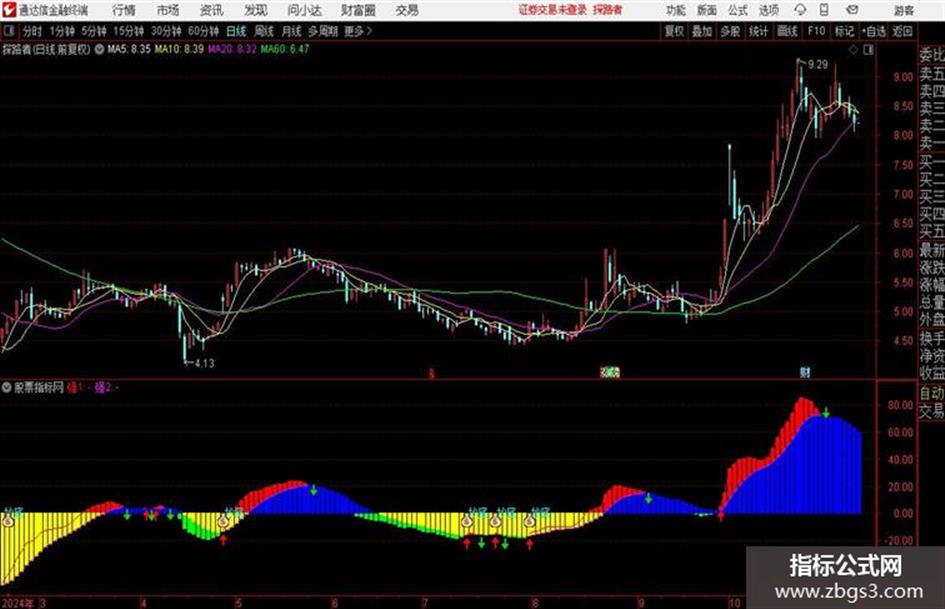Viewport: 945px width, 609px height.
Task: Open the envelope message icon
Action: tap(852, 10)
